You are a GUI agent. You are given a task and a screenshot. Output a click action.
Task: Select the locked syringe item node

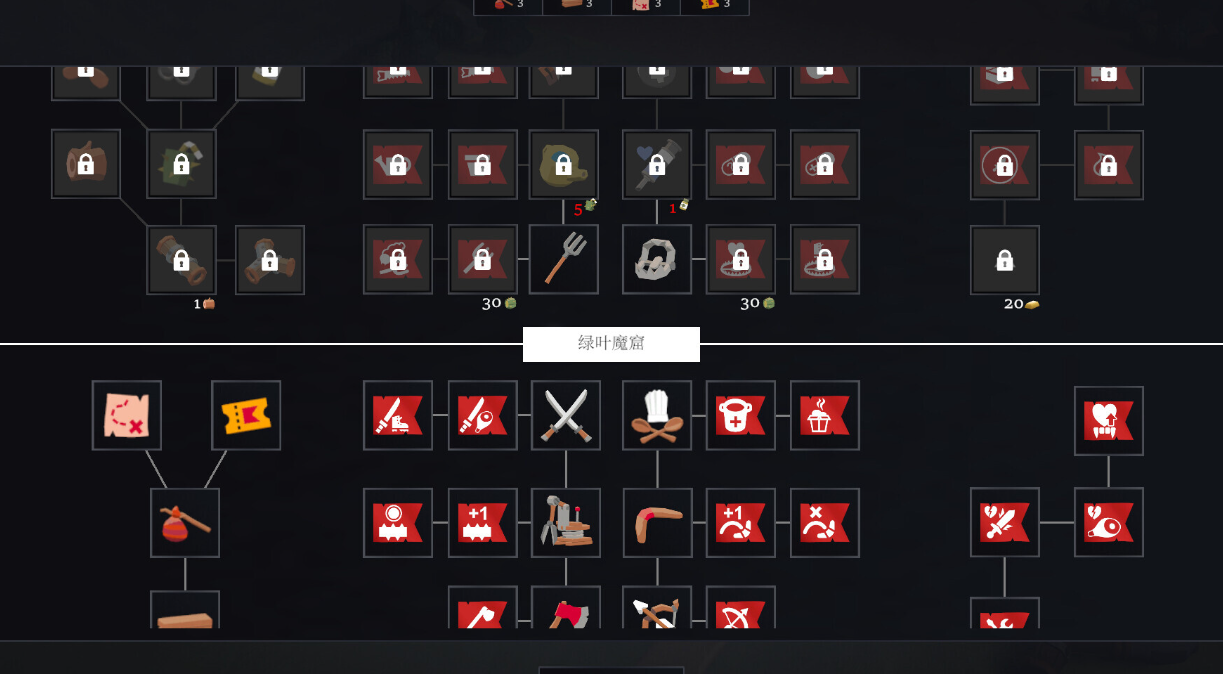(657, 164)
